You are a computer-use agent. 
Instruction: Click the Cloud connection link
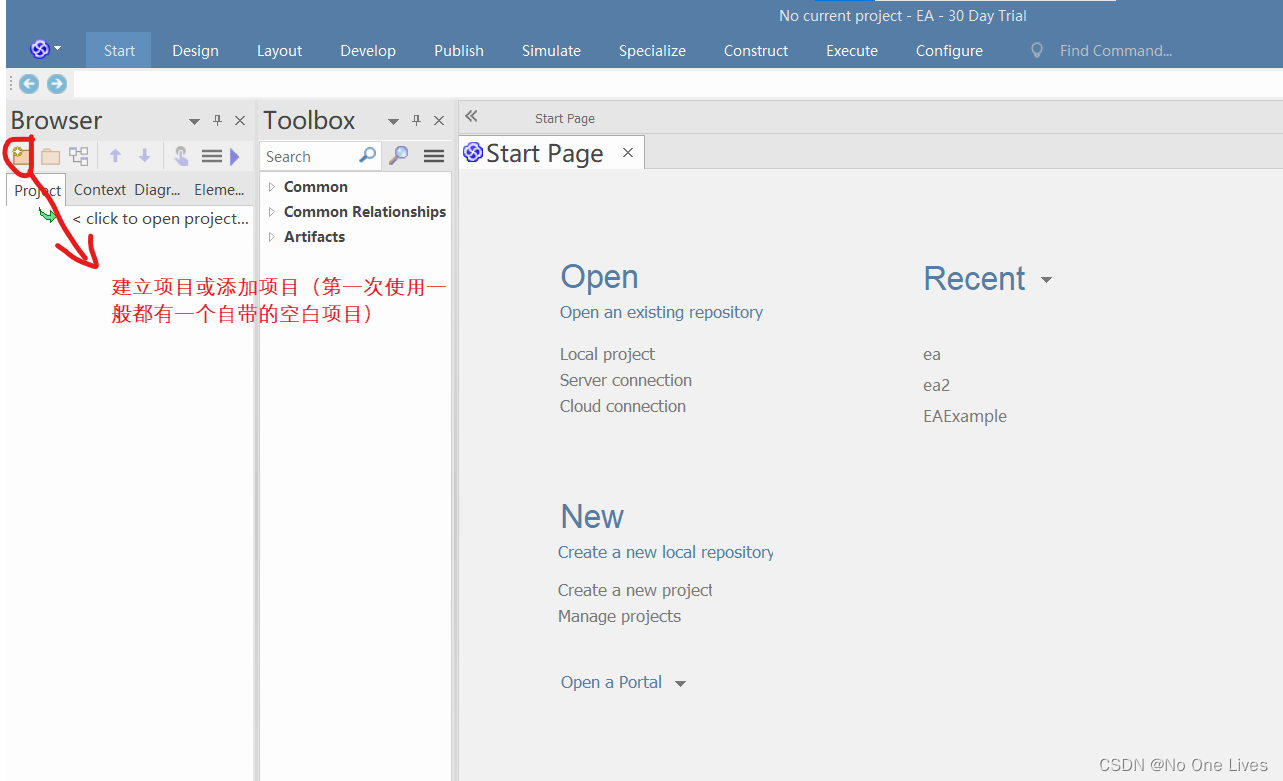tap(623, 406)
